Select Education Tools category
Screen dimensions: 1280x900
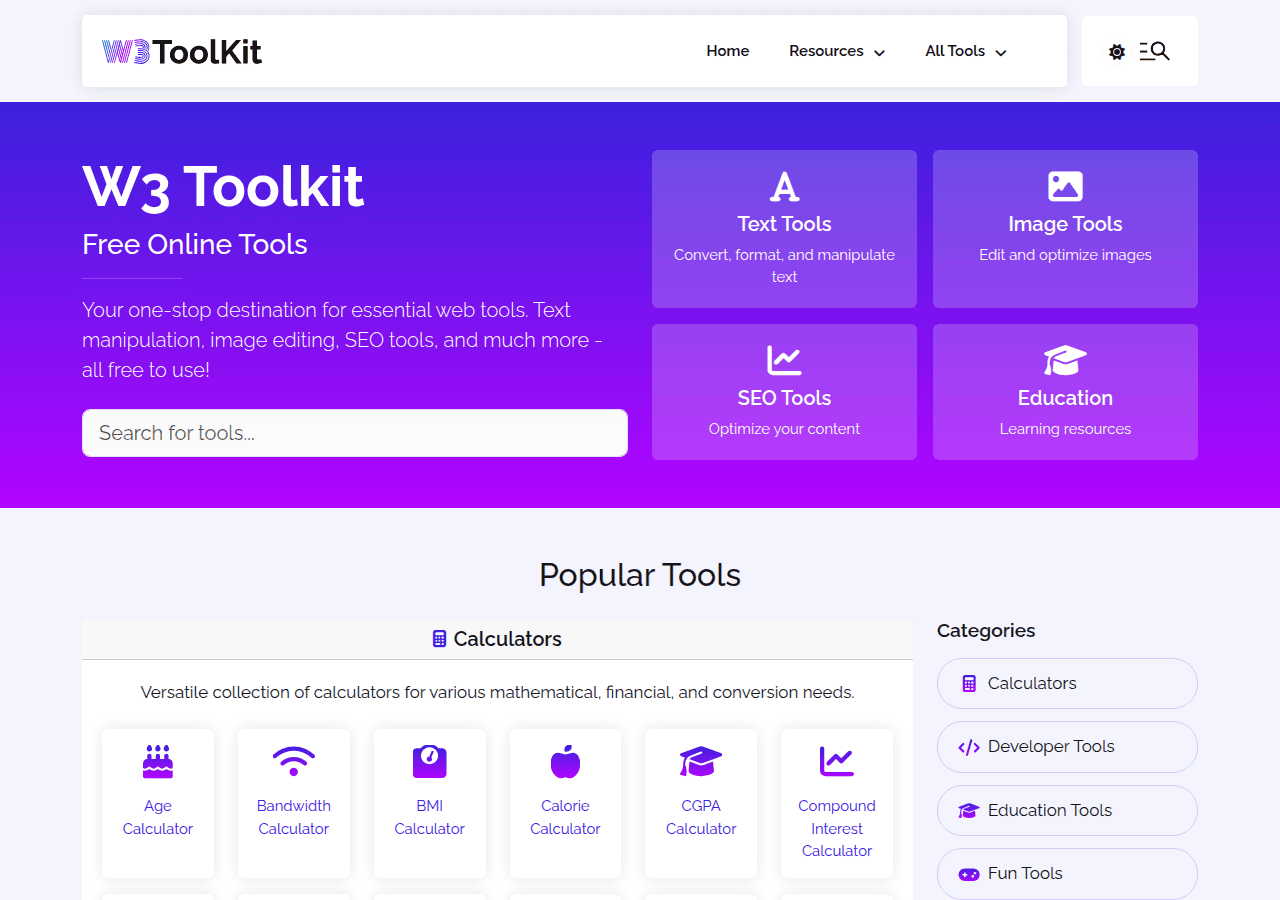1067,810
